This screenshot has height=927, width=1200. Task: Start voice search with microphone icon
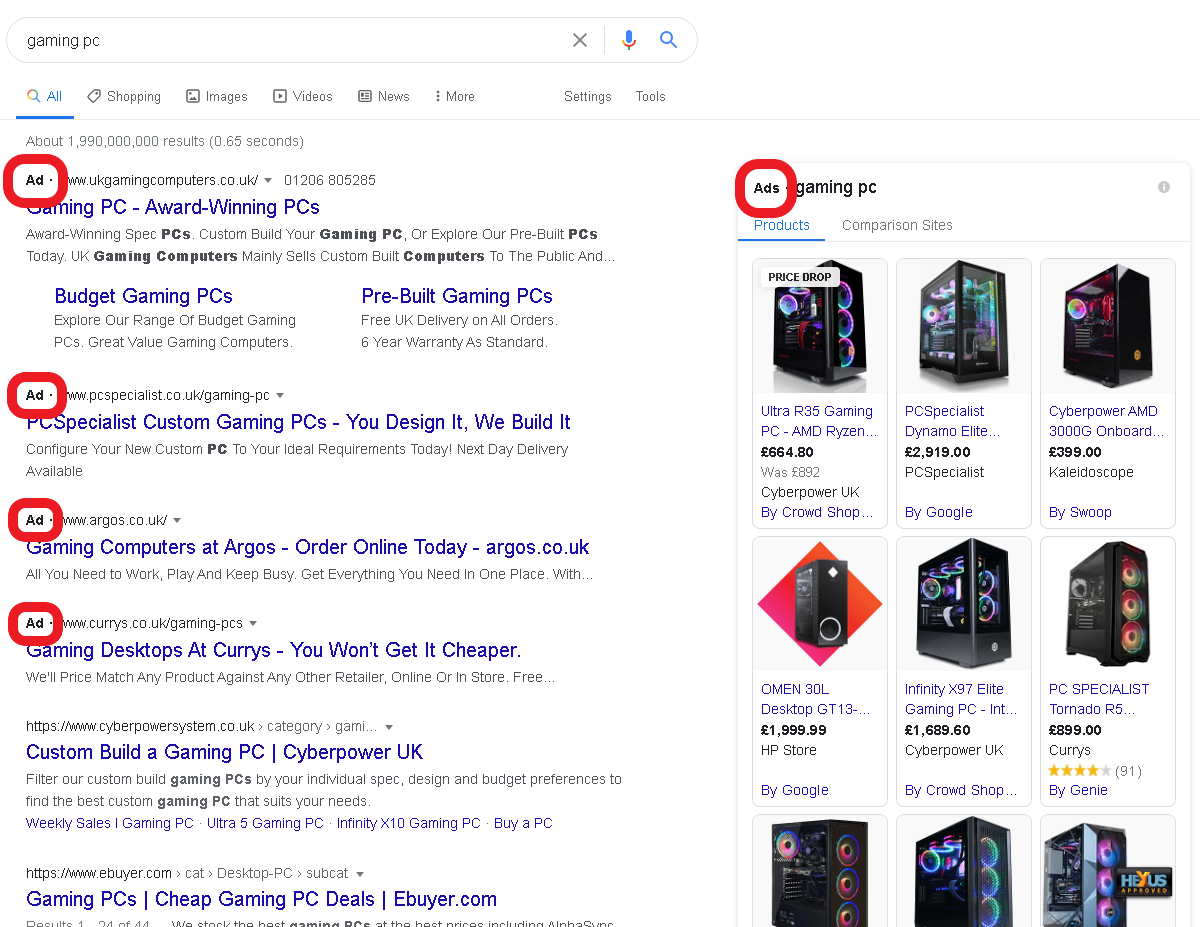point(628,40)
